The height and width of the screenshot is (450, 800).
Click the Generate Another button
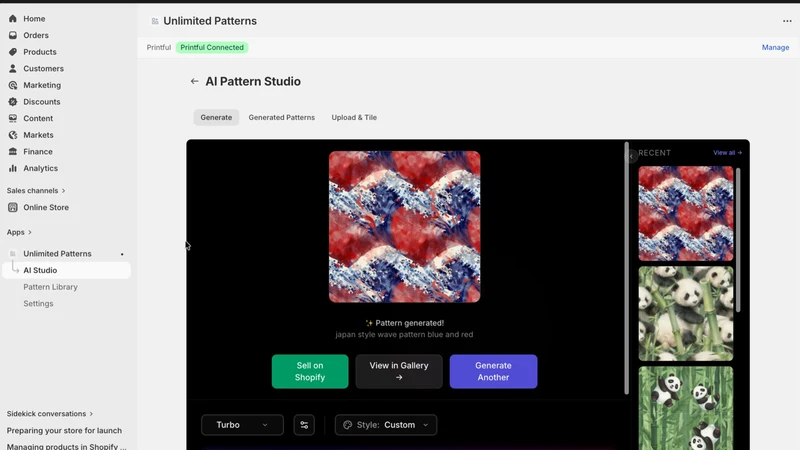pyautogui.click(x=493, y=371)
